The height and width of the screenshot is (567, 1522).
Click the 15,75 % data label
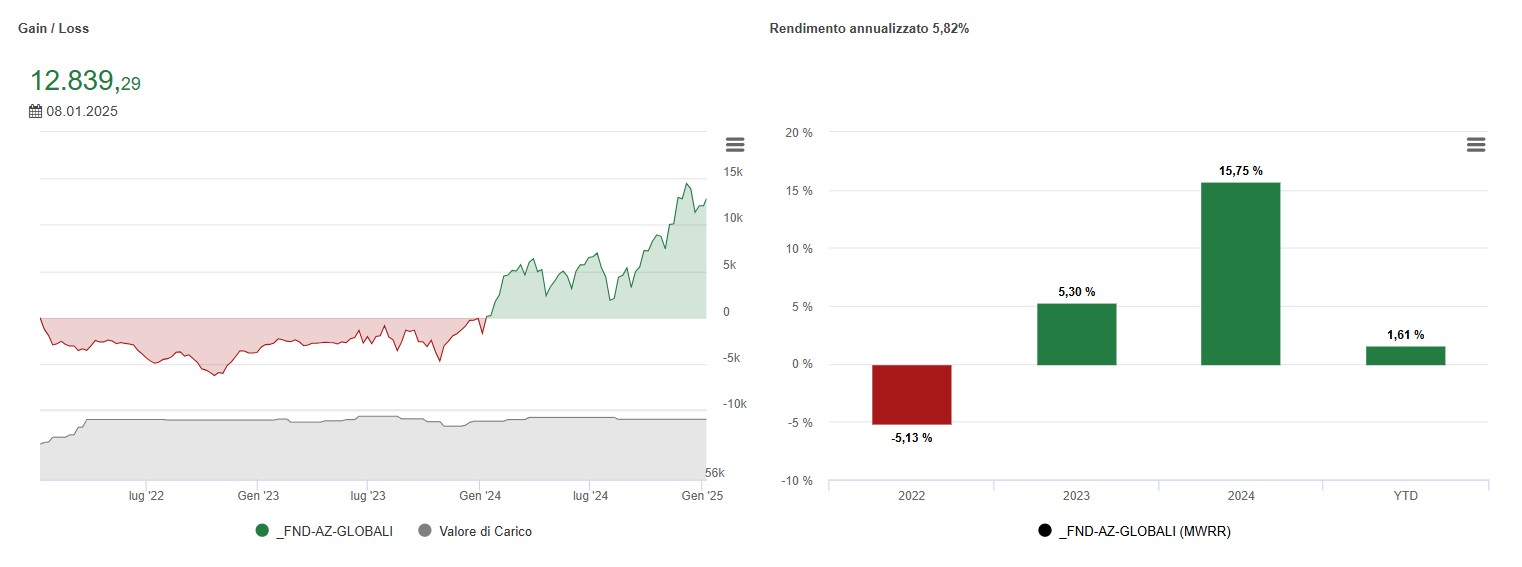pyautogui.click(x=1240, y=171)
